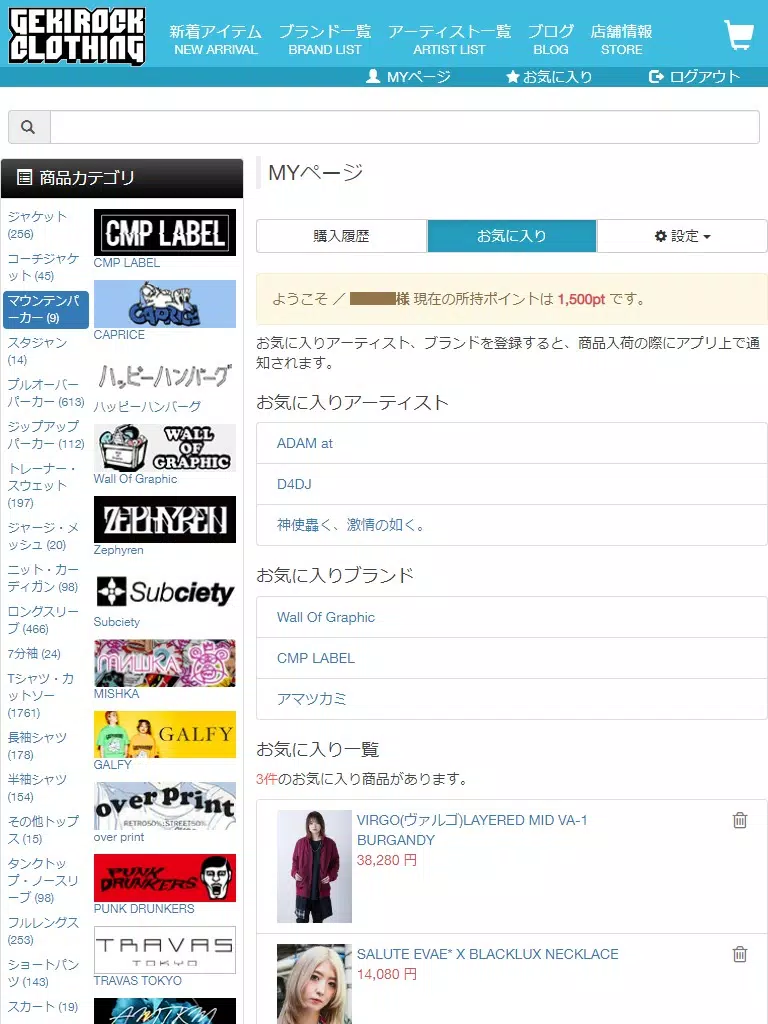This screenshot has height=1024, width=768.
Task: Select Tシャツ・カットソー (1761) category
Action: click(40, 696)
